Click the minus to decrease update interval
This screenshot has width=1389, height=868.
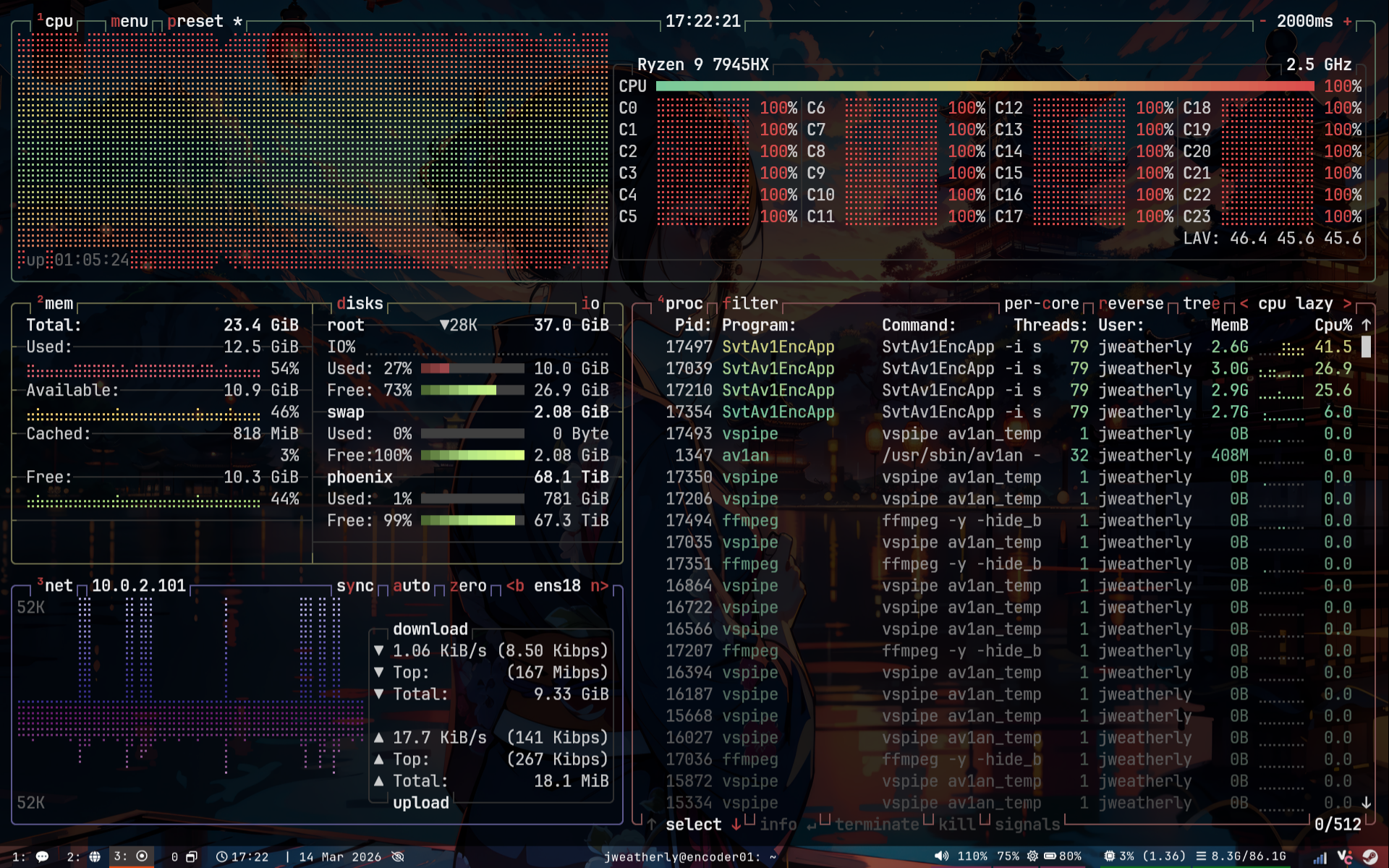pos(1263,22)
